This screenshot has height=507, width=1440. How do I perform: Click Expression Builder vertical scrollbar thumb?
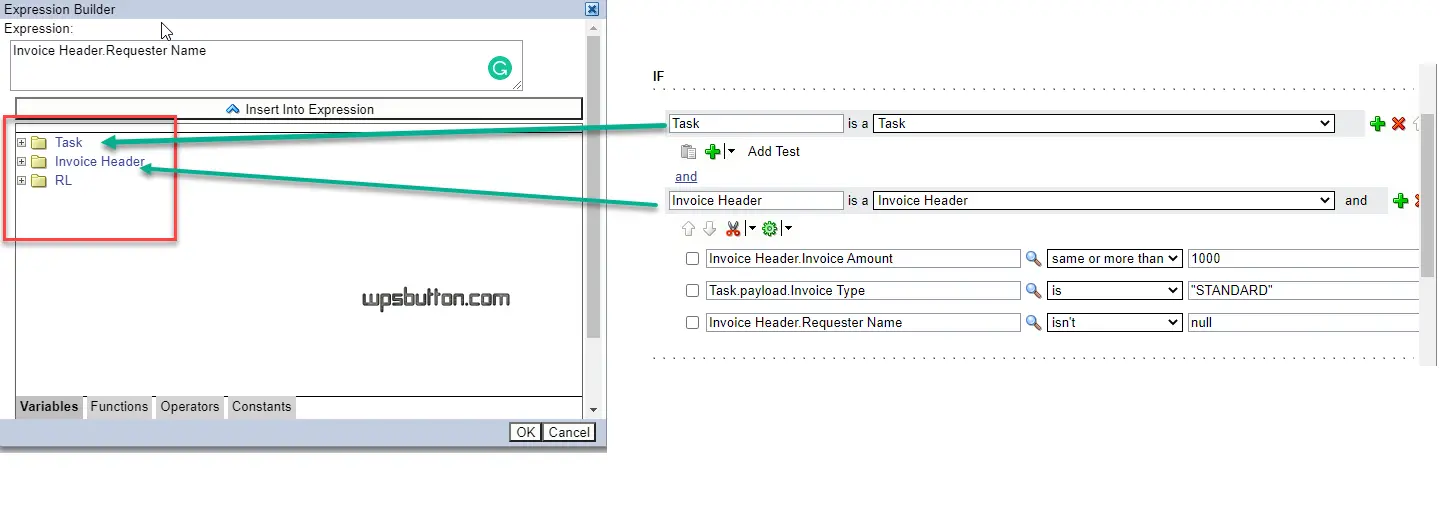(593, 185)
